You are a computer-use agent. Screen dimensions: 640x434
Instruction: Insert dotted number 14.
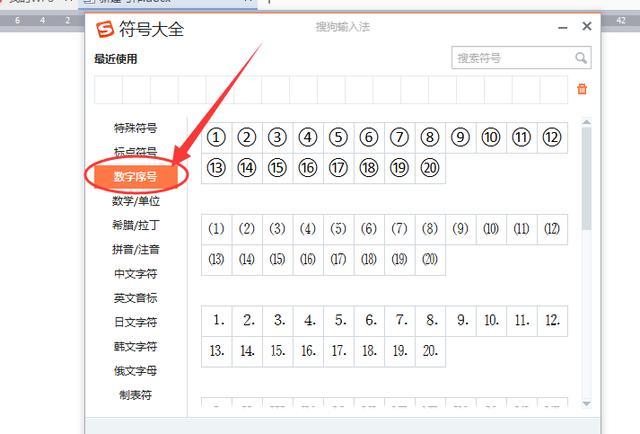click(247, 351)
